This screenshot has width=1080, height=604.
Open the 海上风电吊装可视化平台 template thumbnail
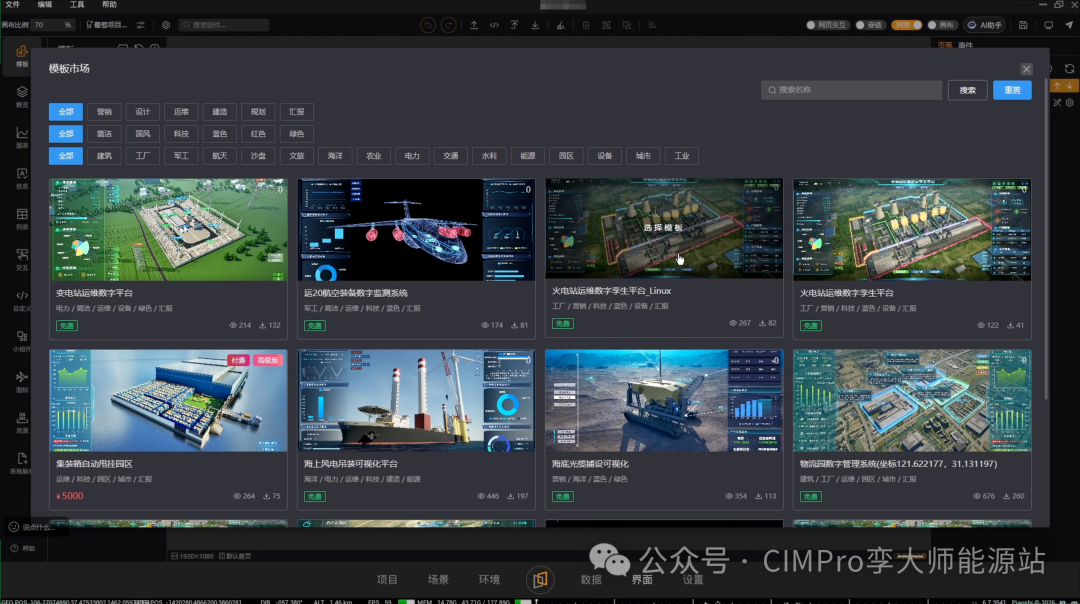pyautogui.click(x=416, y=401)
